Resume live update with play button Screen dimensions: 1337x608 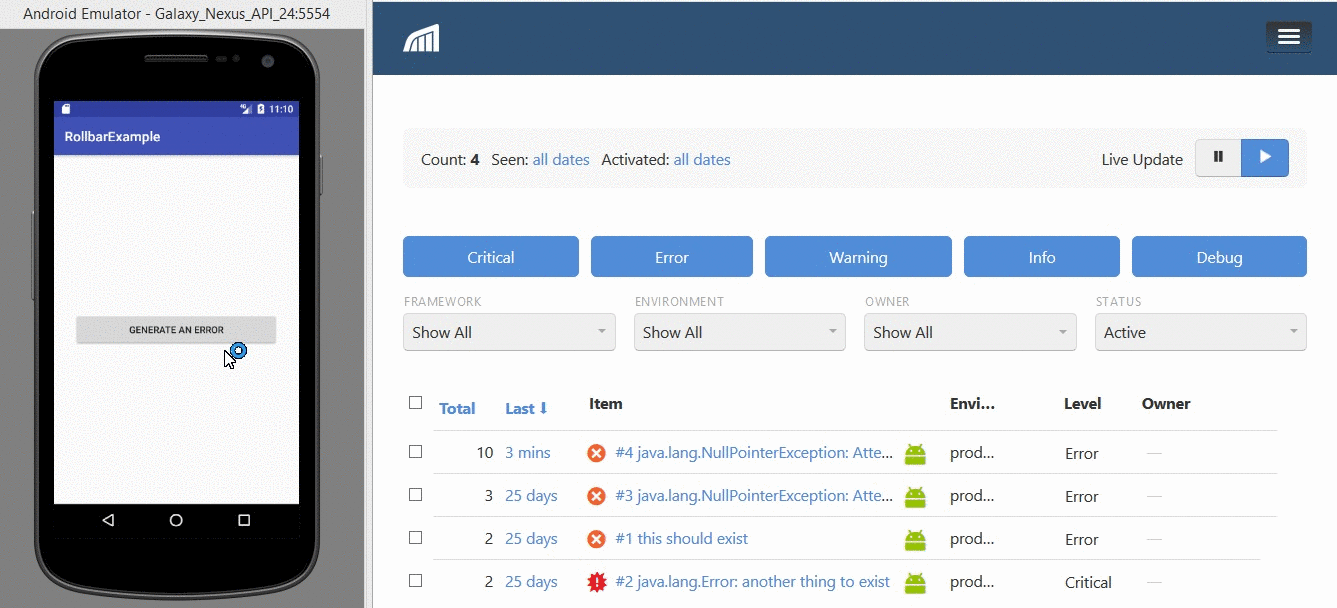coord(1265,157)
